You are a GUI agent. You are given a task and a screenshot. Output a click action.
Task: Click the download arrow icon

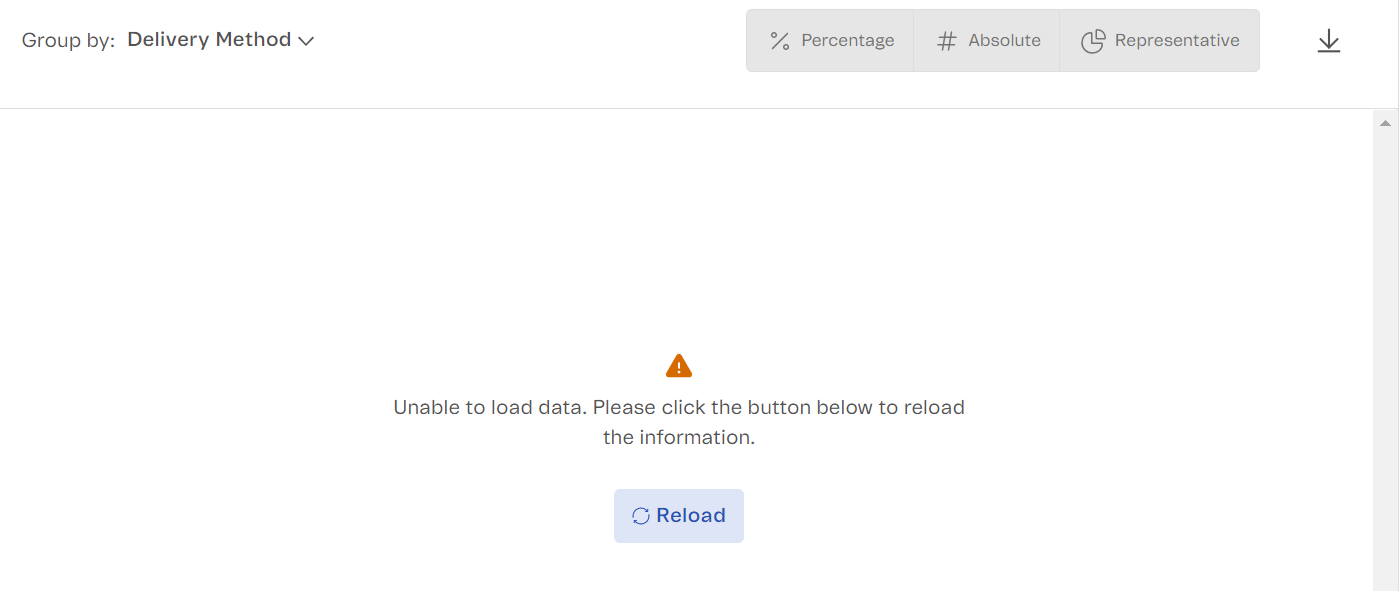(1328, 41)
